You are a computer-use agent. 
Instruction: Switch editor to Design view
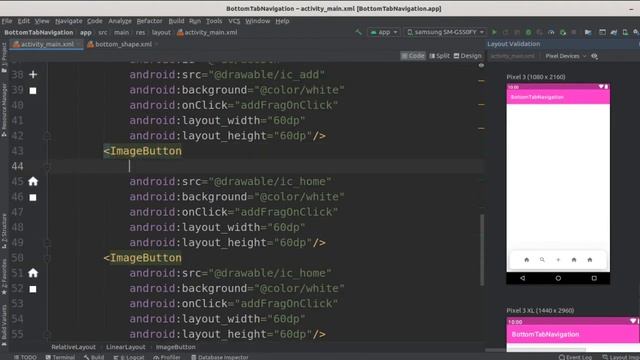point(468,56)
